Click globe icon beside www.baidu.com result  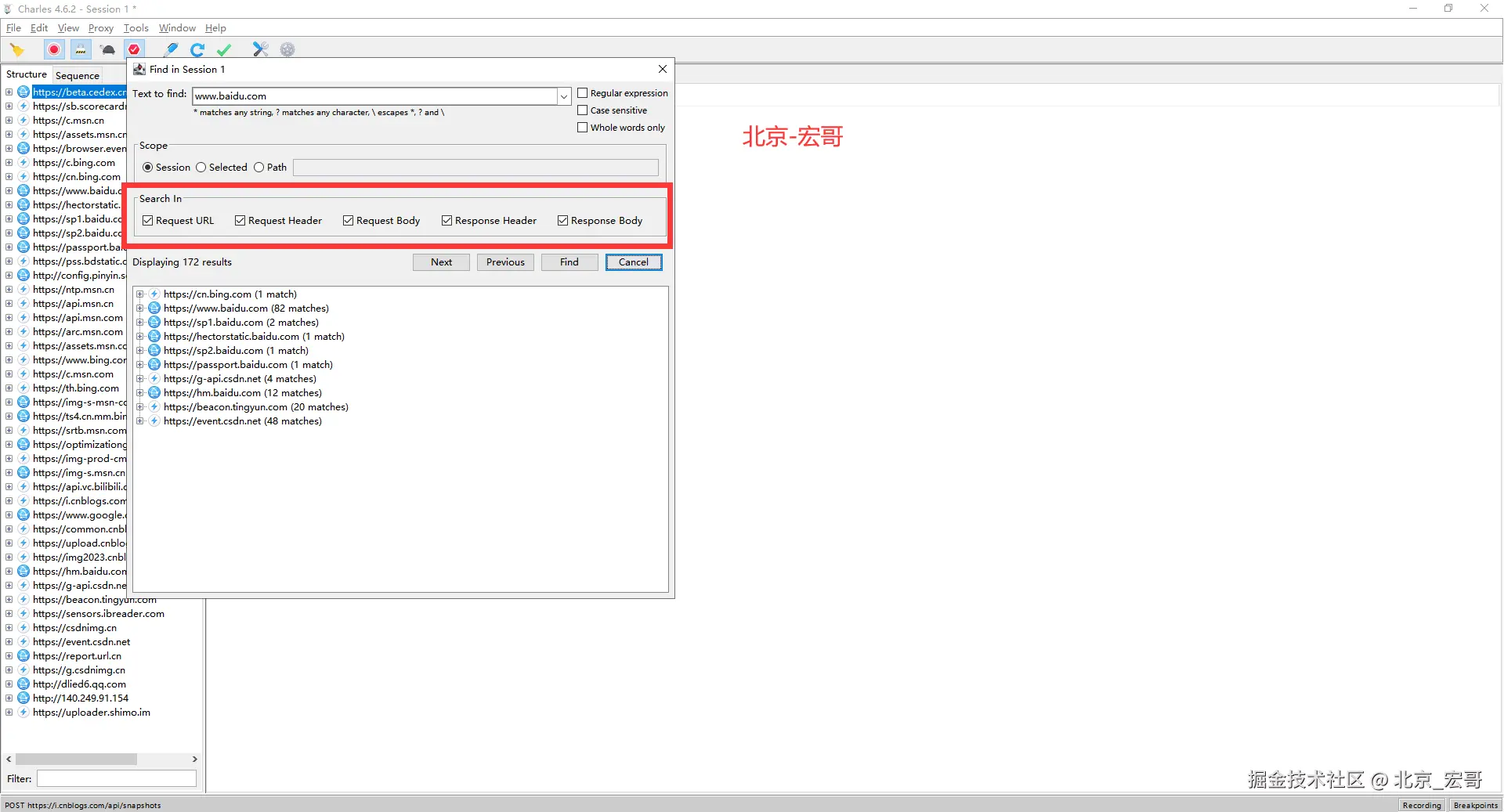(x=154, y=309)
